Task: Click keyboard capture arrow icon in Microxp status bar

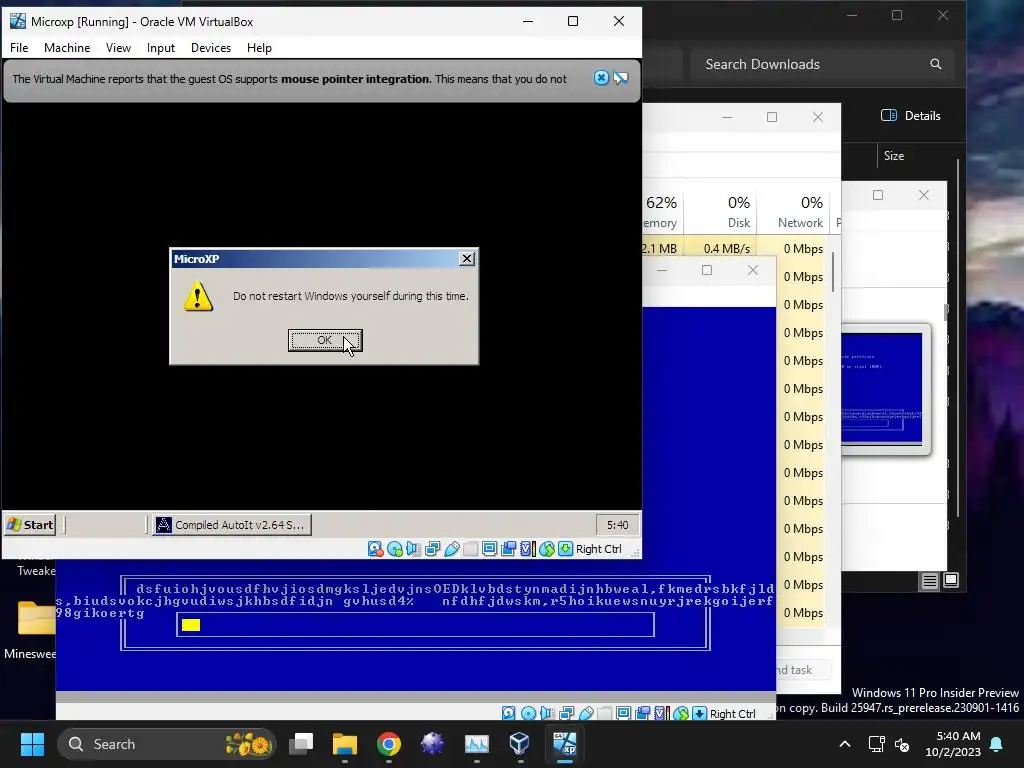Action: 566,549
